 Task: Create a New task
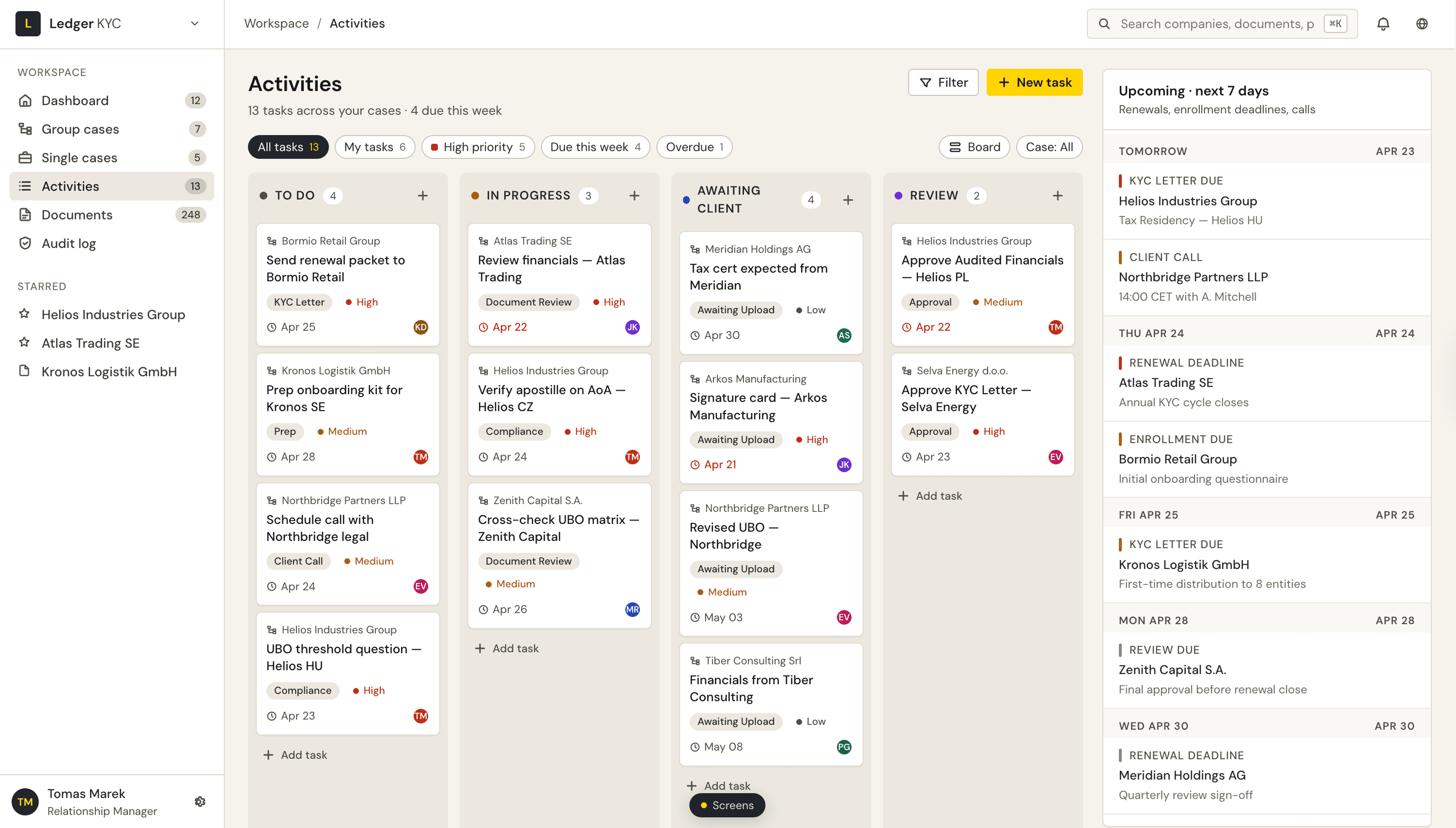pyautogui.click(x=1034, y=82)
